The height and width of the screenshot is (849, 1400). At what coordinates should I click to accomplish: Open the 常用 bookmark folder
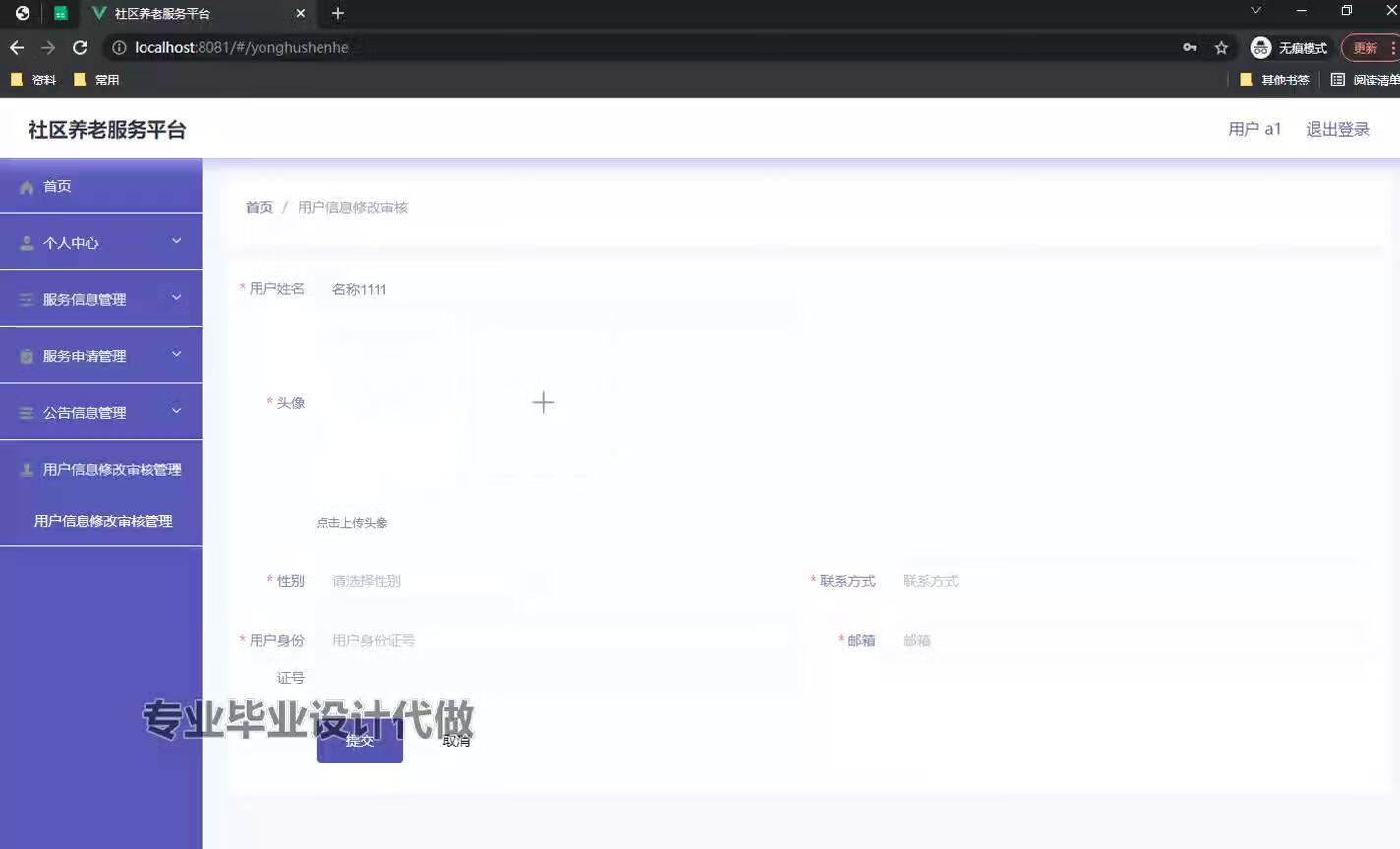96,80
